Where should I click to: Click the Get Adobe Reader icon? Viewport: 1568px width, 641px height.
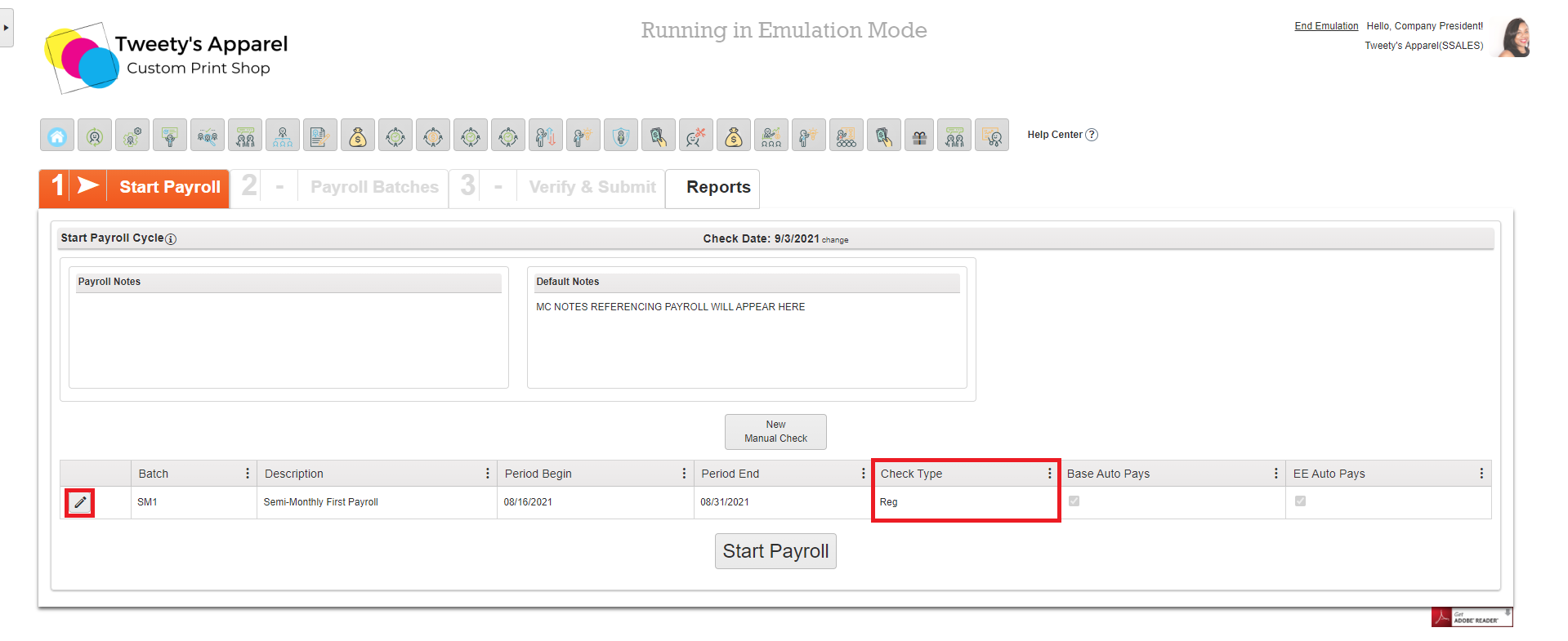[1472, 617]
